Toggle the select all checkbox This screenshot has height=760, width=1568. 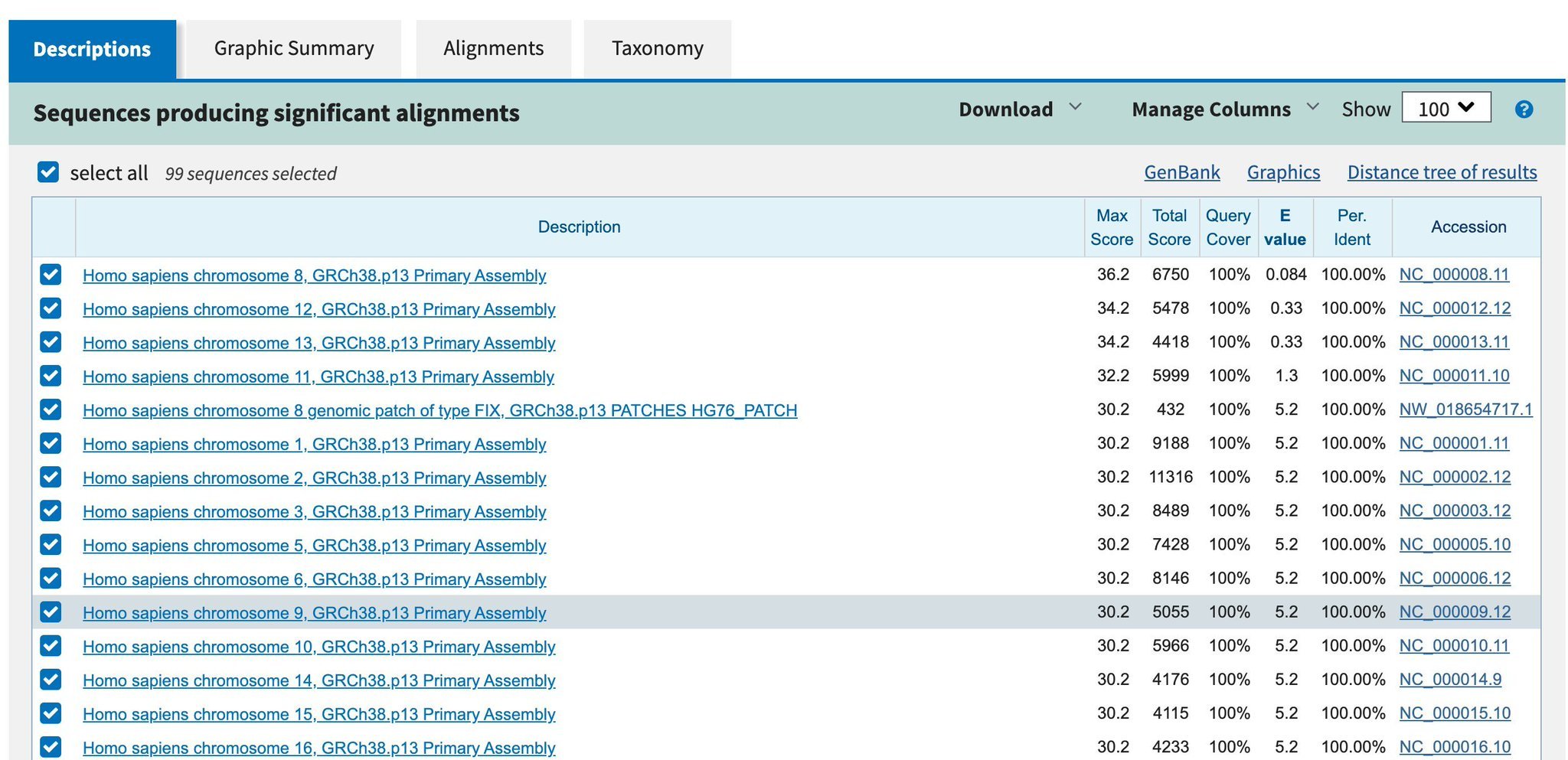coord(48,172)
